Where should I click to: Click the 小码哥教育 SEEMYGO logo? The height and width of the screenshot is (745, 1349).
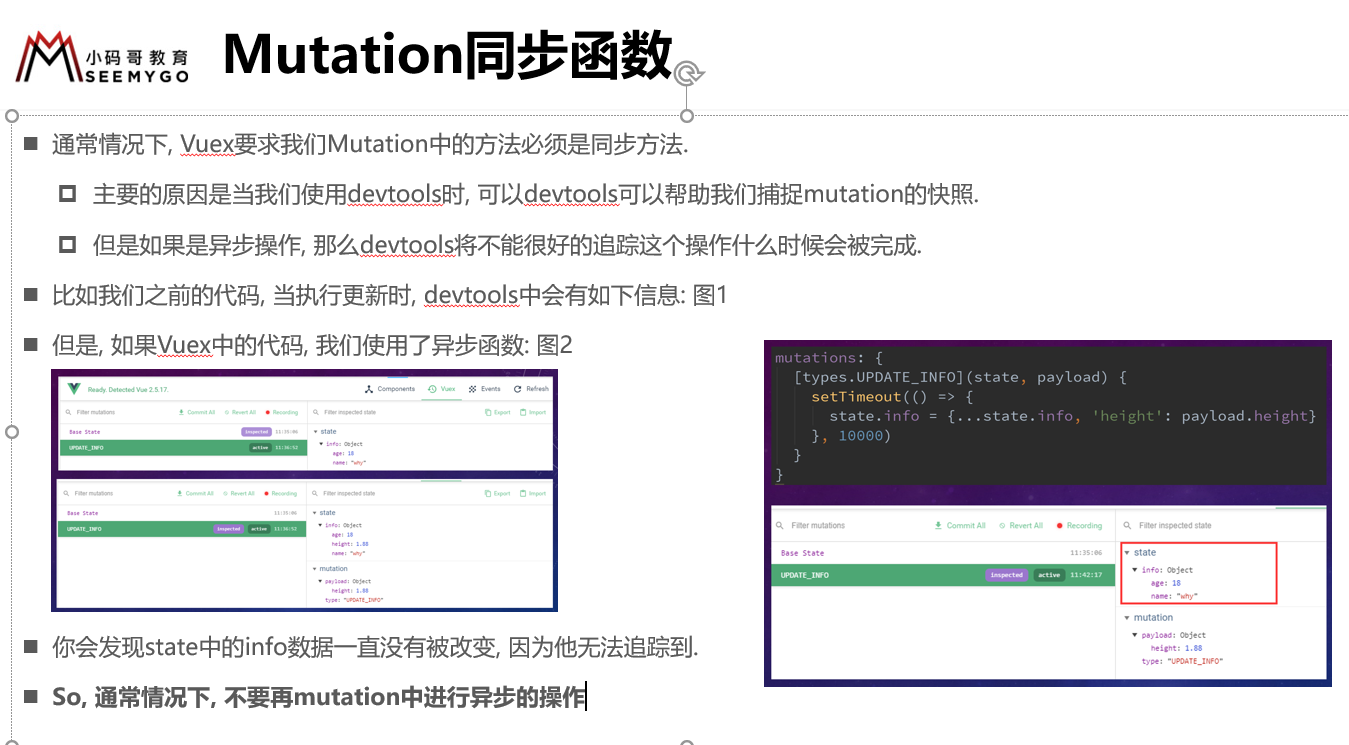click(x=102, y=58)
